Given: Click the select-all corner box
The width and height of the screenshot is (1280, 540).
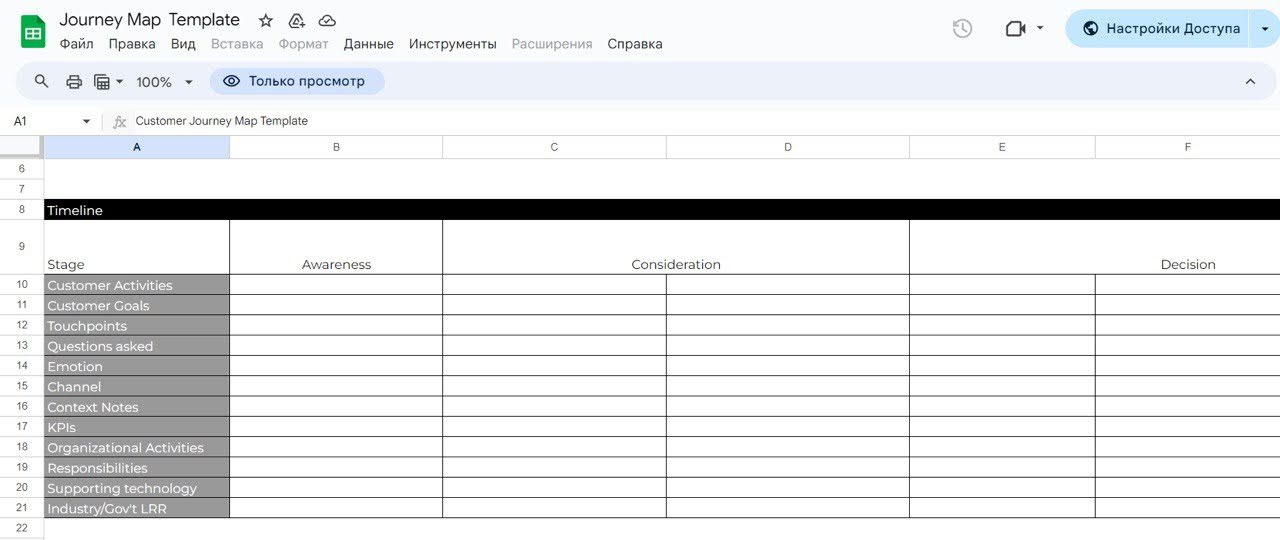Looking at the screenshot, I should pyautogui.click(x=22, y=147).
